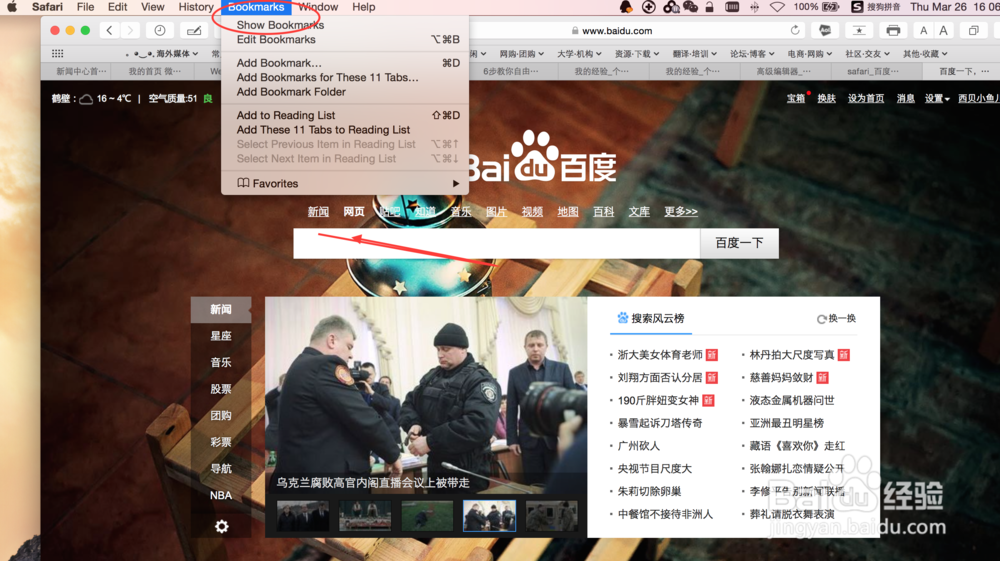This screenshot has width=1000, height=561.
Task: Click the 百度一下 search button
Action: [x=739, y=243]
